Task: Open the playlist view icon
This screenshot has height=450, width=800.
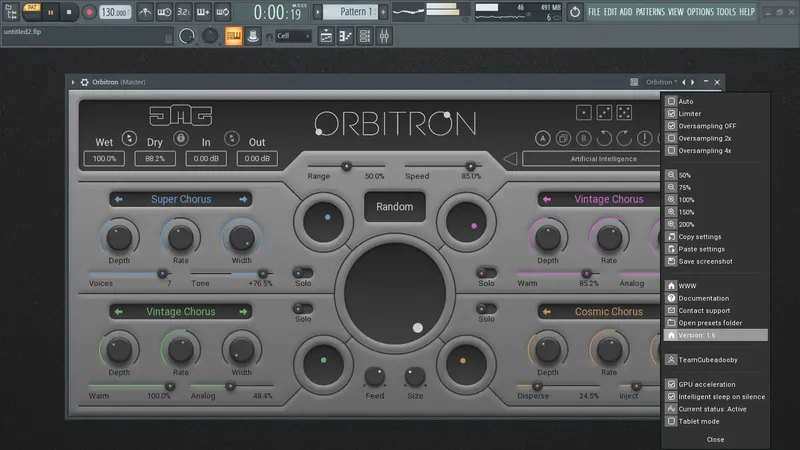Action: click(x=326, y=36)
